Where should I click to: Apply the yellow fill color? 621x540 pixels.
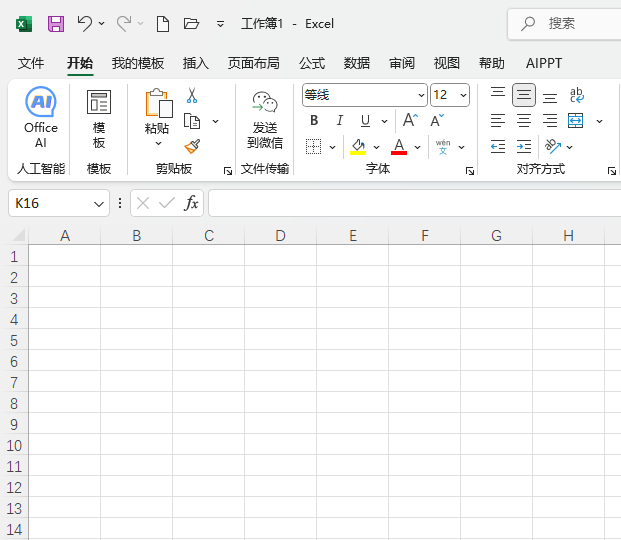(x=358, y=147)
